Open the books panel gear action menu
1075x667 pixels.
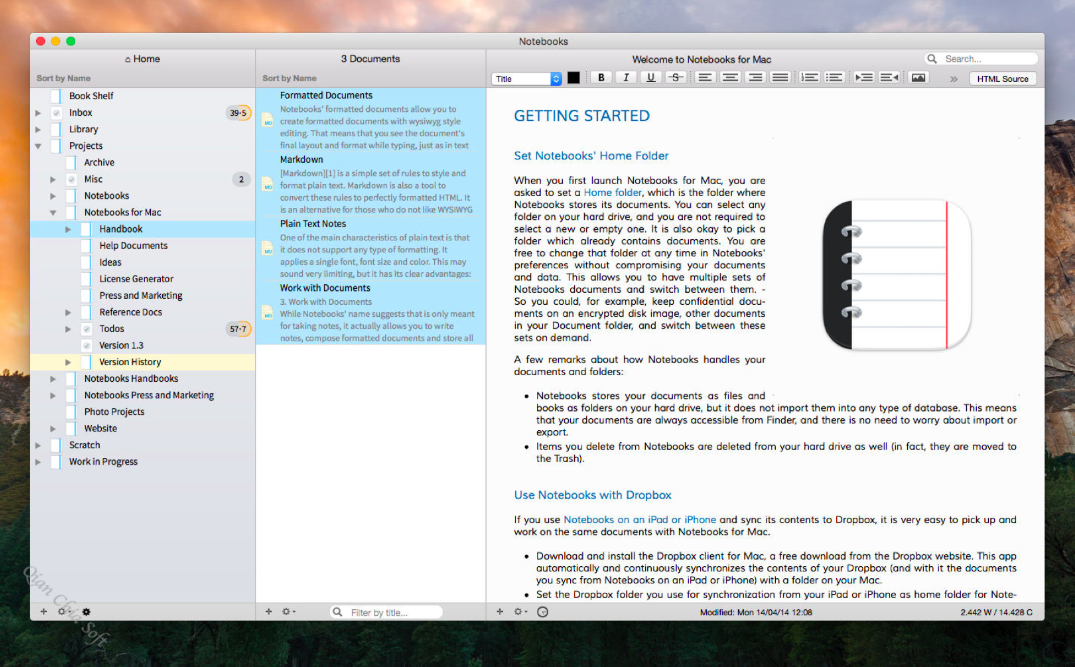63,611
